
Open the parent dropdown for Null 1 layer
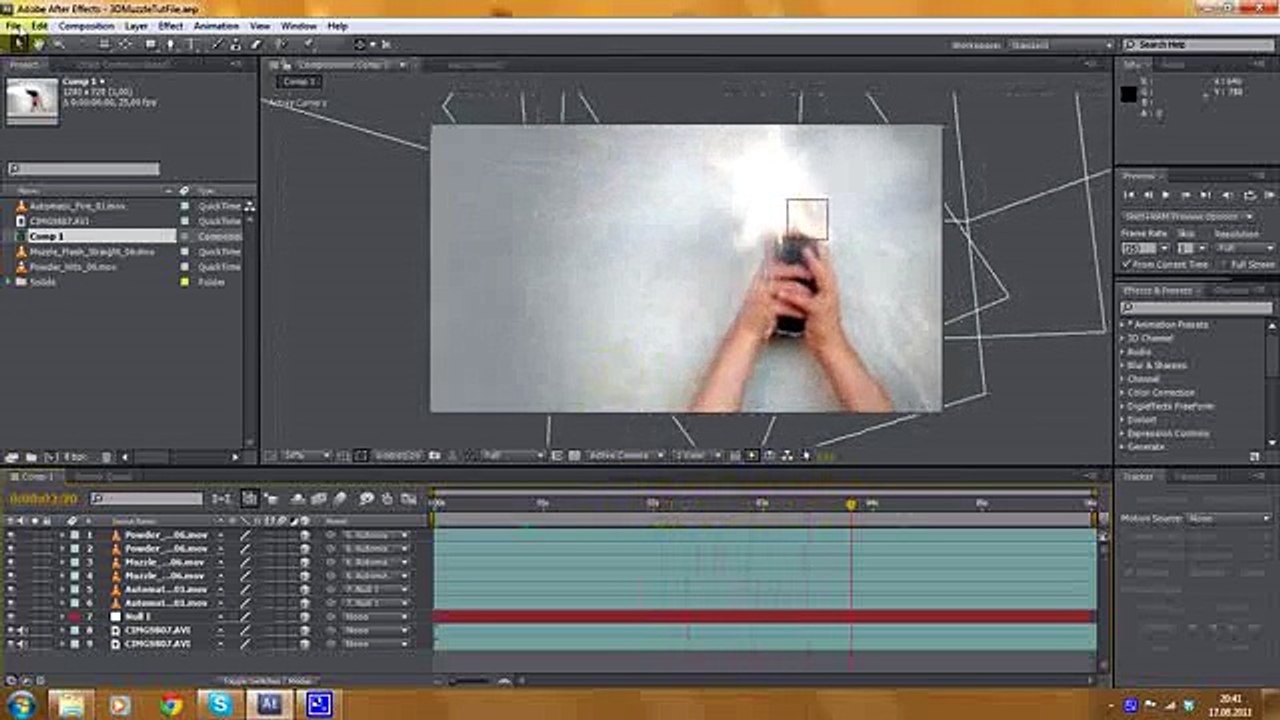(375, 617)
